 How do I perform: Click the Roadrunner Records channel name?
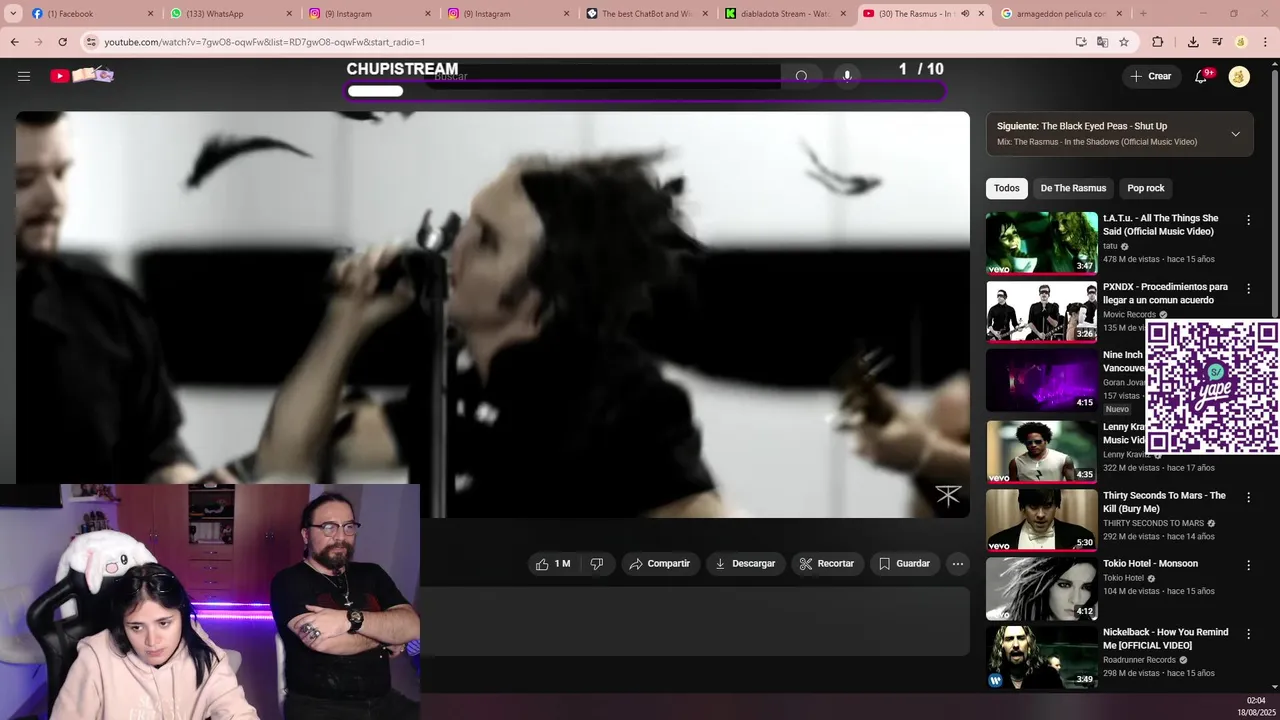coord(1139,660)
